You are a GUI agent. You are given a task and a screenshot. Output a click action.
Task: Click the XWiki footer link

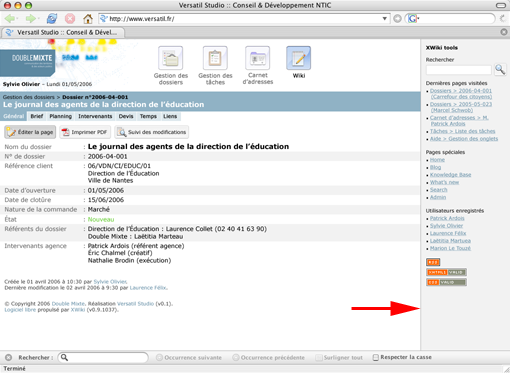pyautogui.click(x=78, y=310)
